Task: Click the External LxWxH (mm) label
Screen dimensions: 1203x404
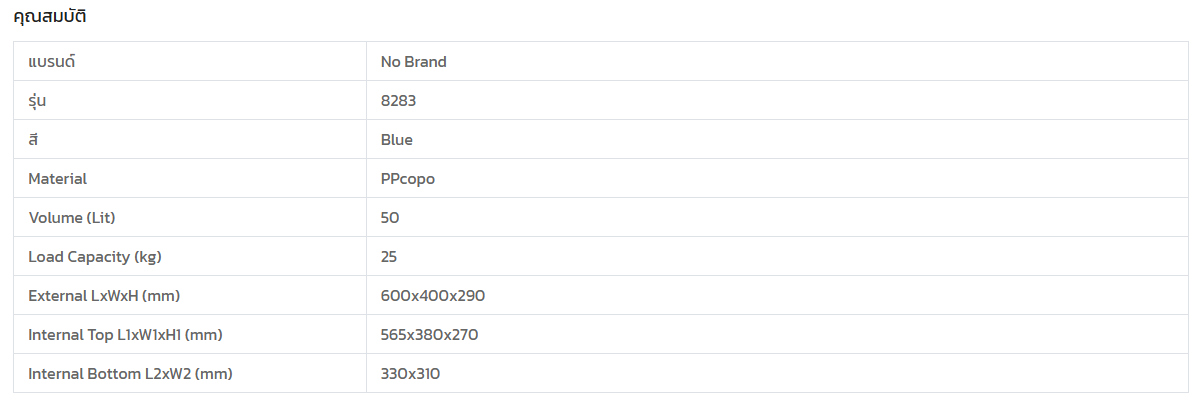Action: pyautogui.click(x=104, y=296)
